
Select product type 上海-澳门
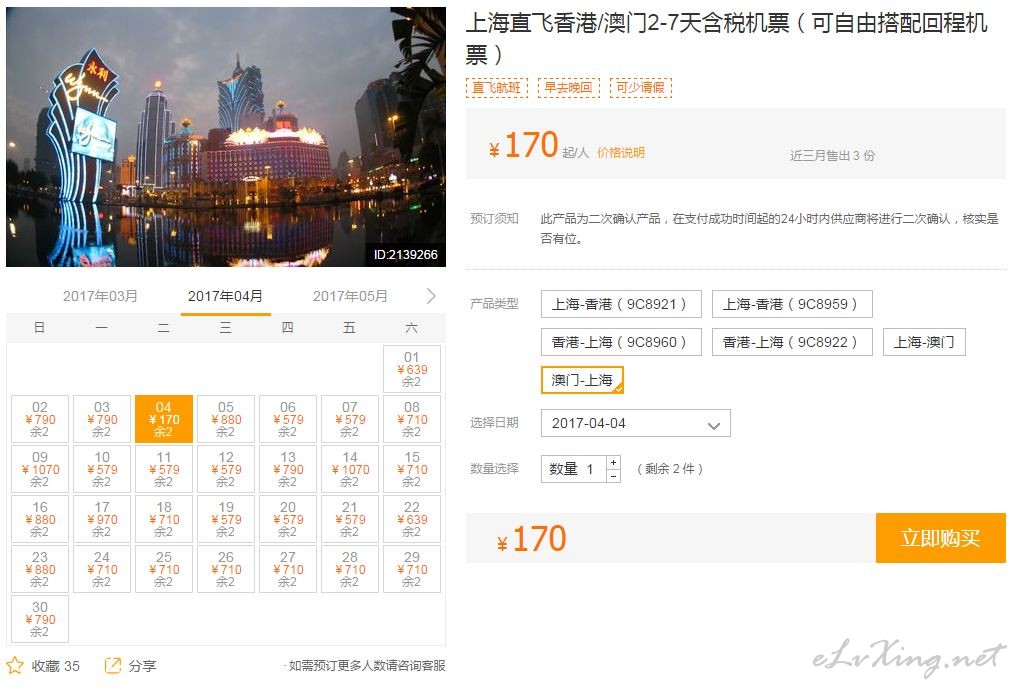(x=924, y=343)
